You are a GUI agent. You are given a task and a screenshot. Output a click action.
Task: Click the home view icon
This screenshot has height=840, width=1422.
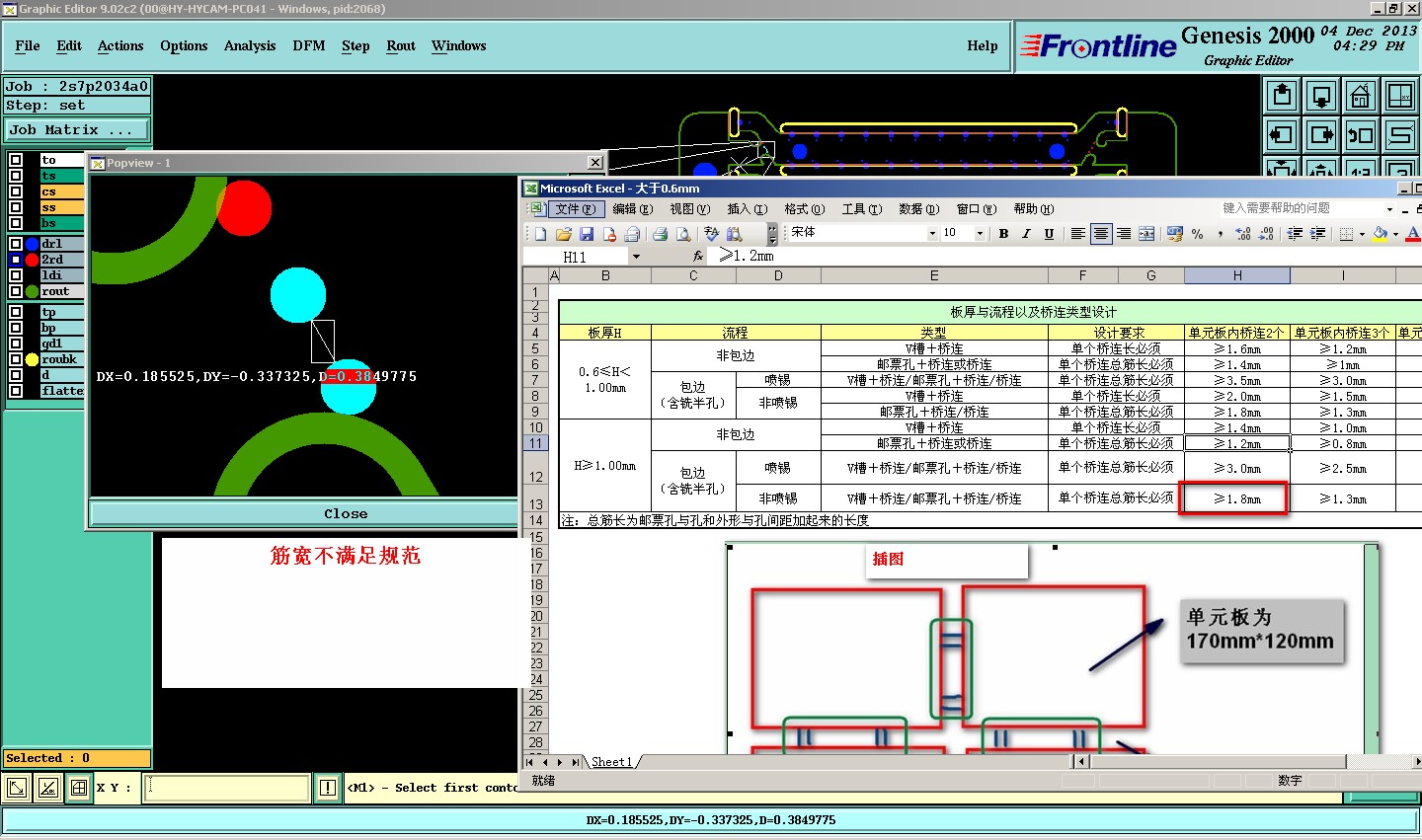1361,96
